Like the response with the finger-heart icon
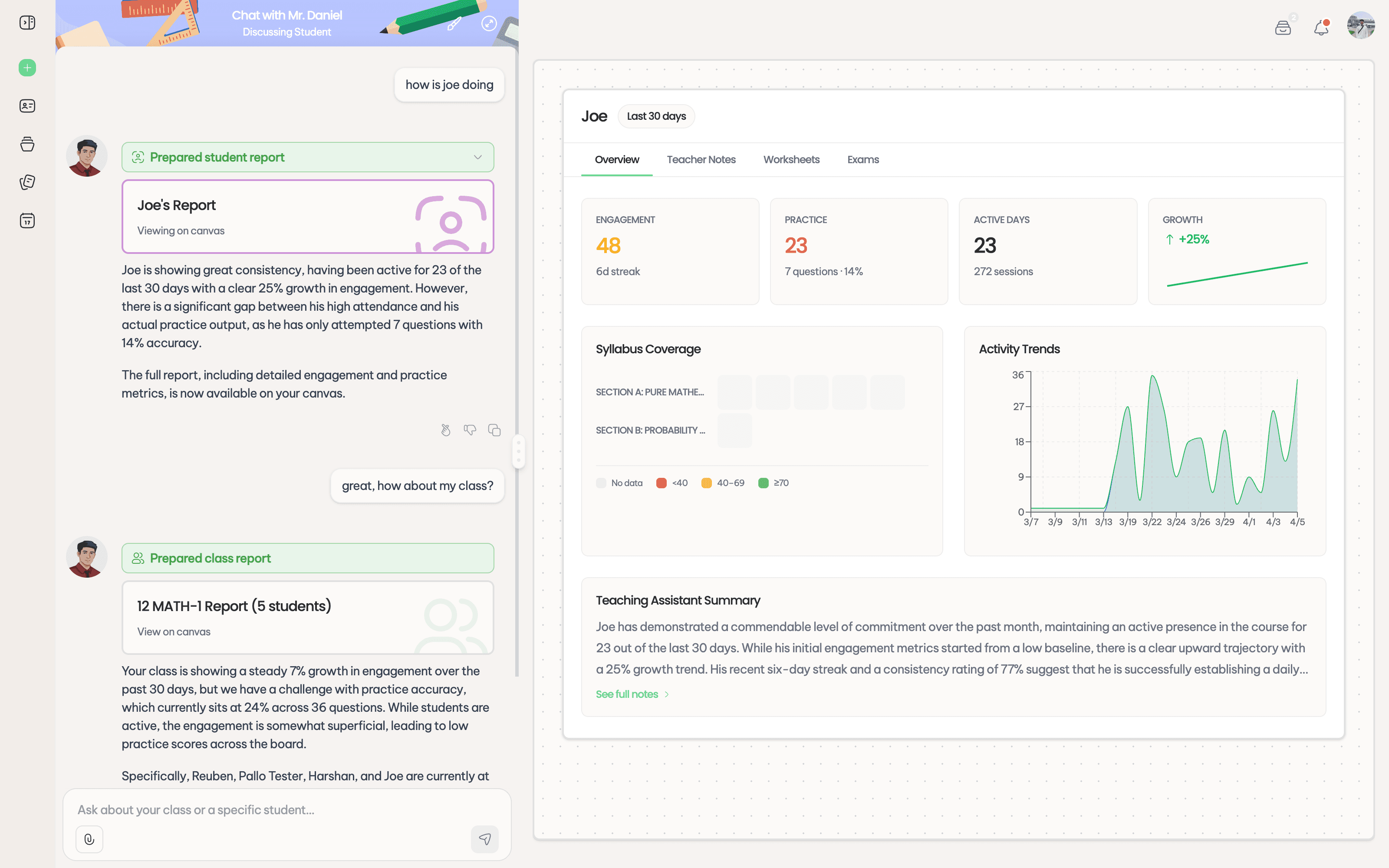This screenshot has width=1389, height=868. click(446, 429)
